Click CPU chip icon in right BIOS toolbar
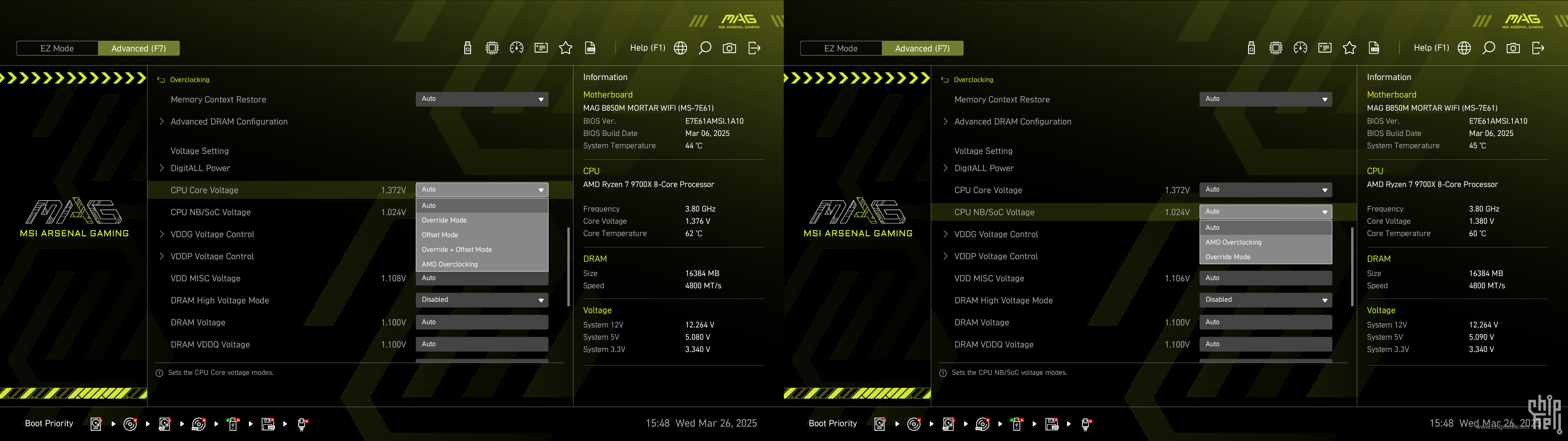This screenshot has height=441, width=1568. click(x=1276, y=48)
